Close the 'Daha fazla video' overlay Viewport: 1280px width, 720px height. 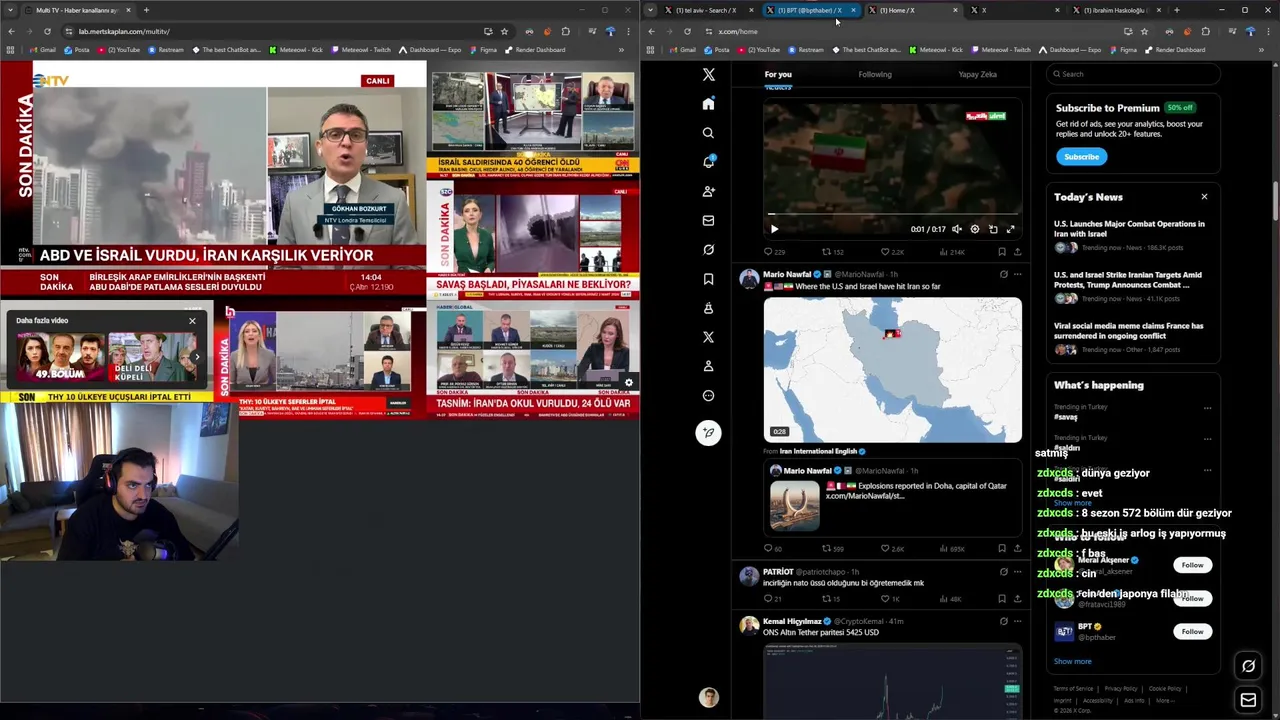pyautogui.click(x=192, y=321)
